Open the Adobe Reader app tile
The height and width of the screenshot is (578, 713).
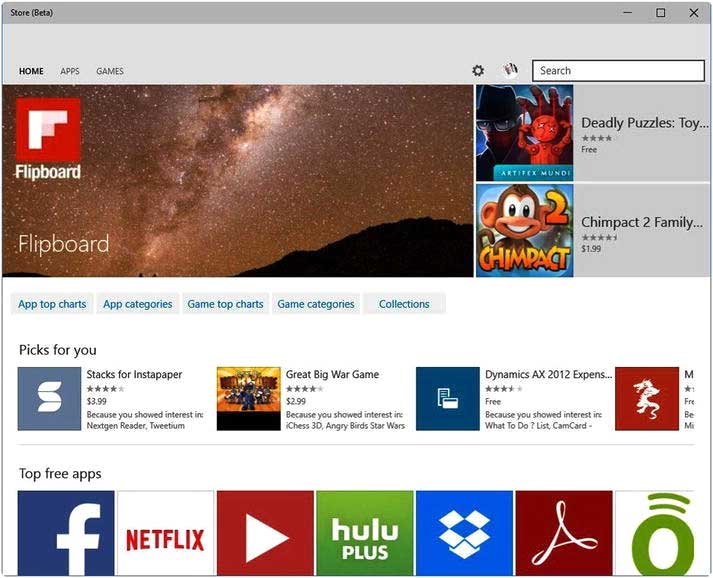pos(563,533)
